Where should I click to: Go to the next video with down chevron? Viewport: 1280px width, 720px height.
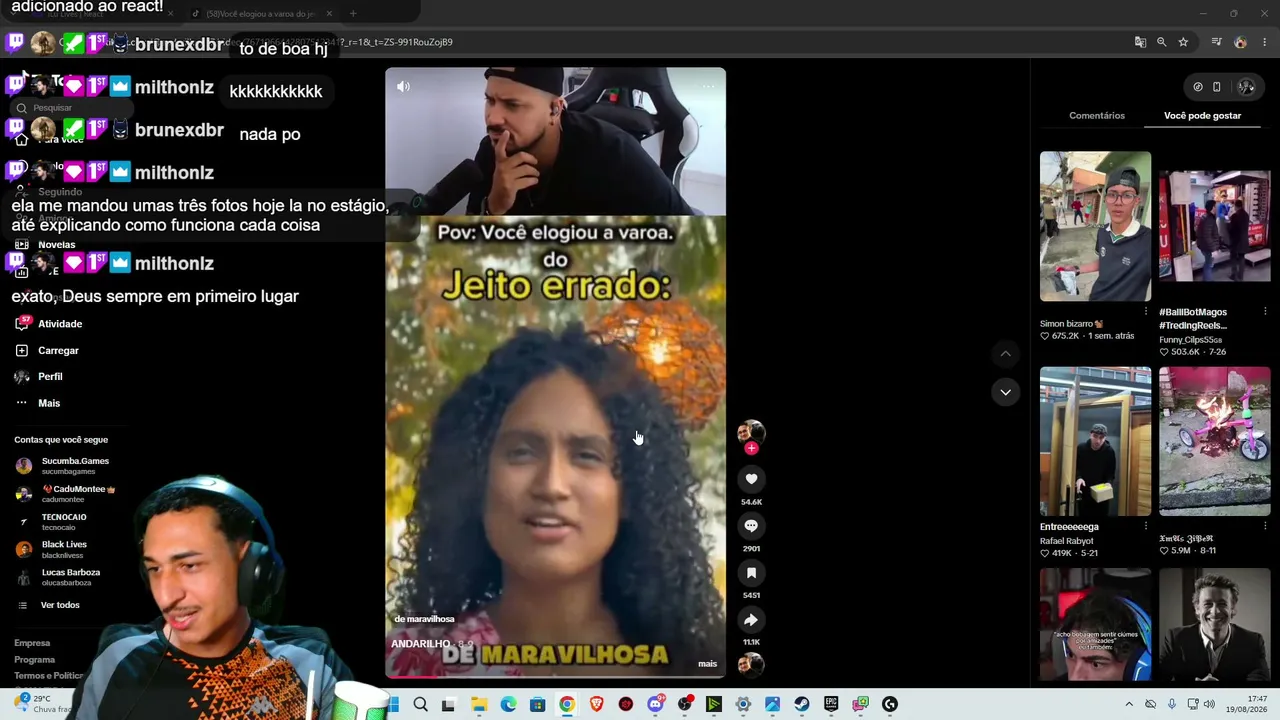[1005, 392]
